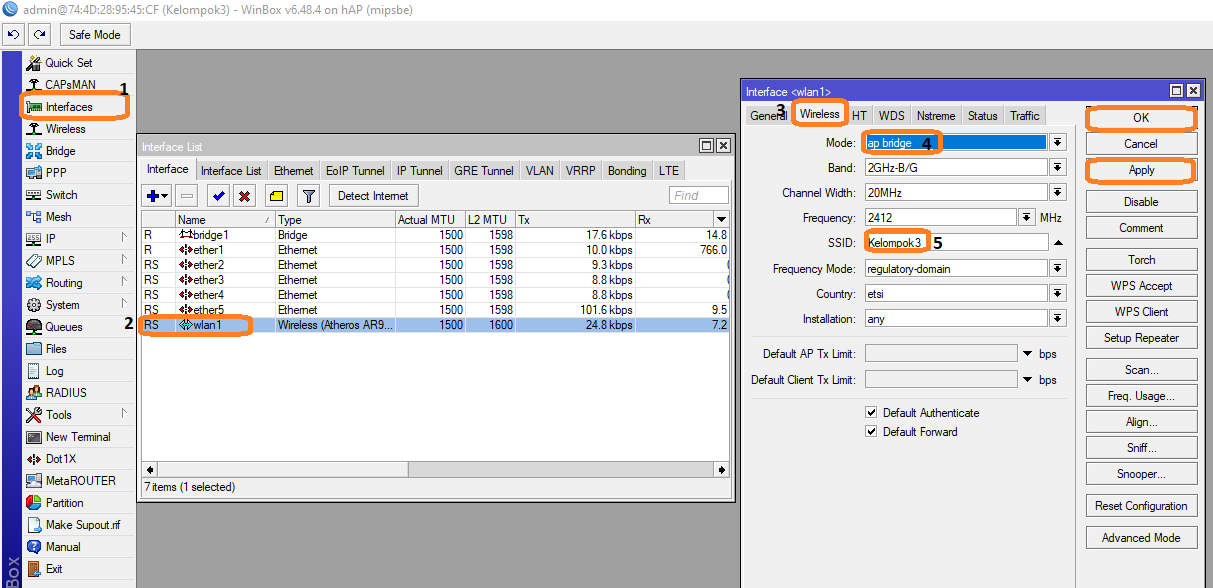Viewport: 1213px width, 588px height.
Task: Click Detect Internet button
Action: click(374, 196)
